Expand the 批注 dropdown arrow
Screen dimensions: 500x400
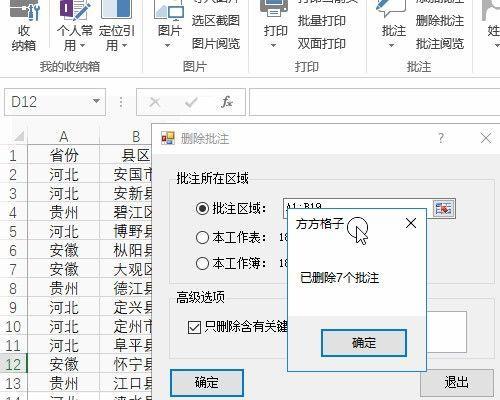coord(391,45)
